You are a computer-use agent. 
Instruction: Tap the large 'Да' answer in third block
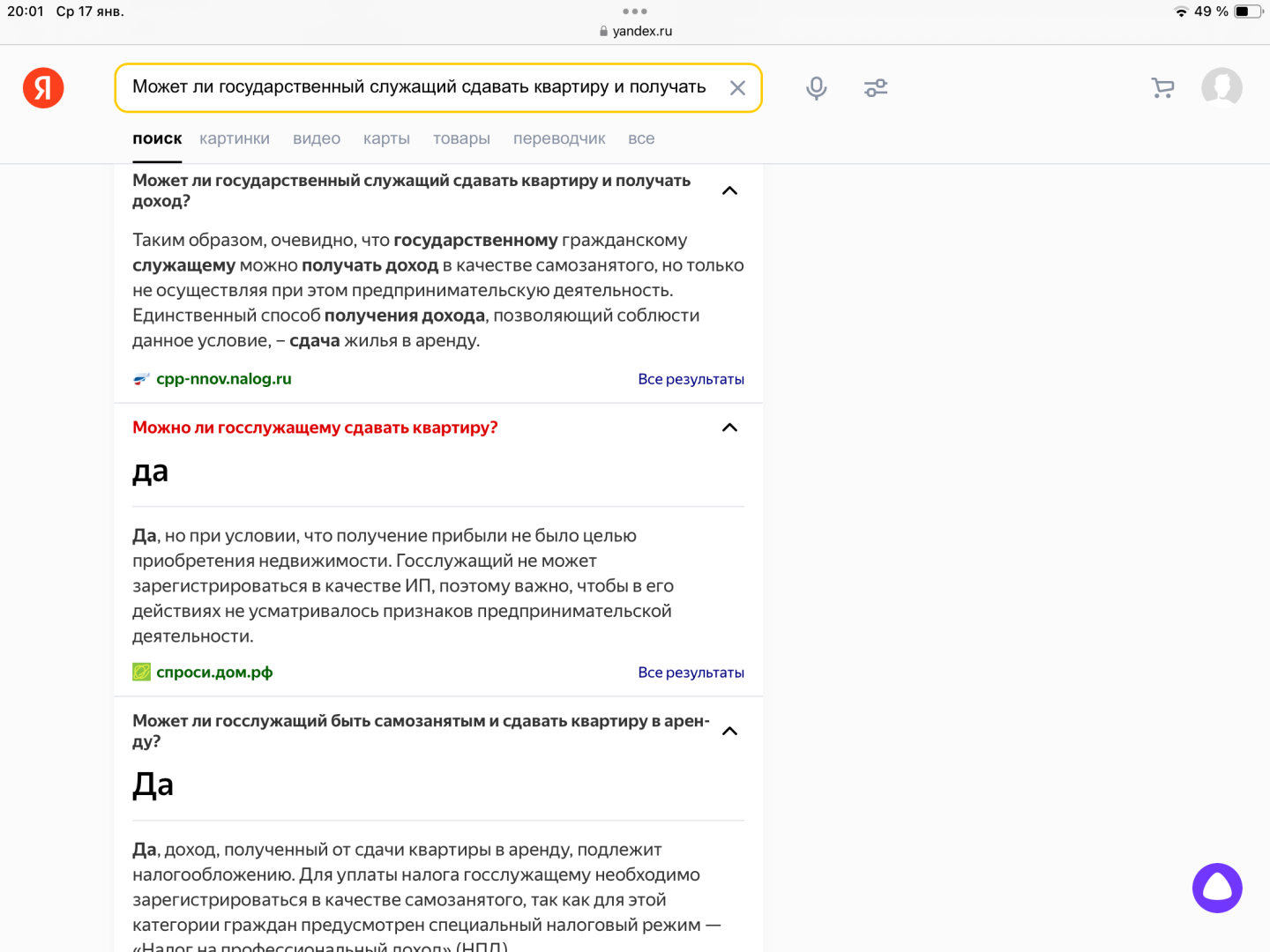coord(153,785)
